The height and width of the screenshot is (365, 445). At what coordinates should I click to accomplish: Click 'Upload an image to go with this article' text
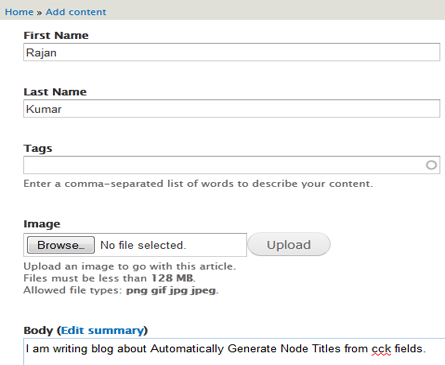130,266
